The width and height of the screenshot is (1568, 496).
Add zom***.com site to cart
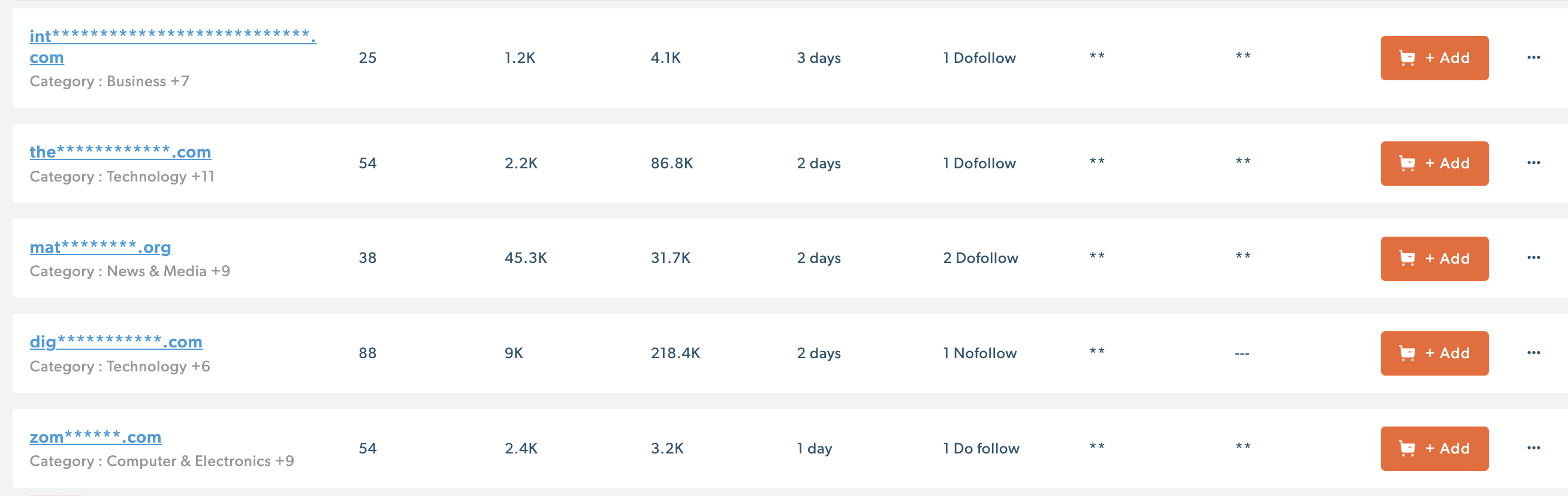coord(1434,449)
